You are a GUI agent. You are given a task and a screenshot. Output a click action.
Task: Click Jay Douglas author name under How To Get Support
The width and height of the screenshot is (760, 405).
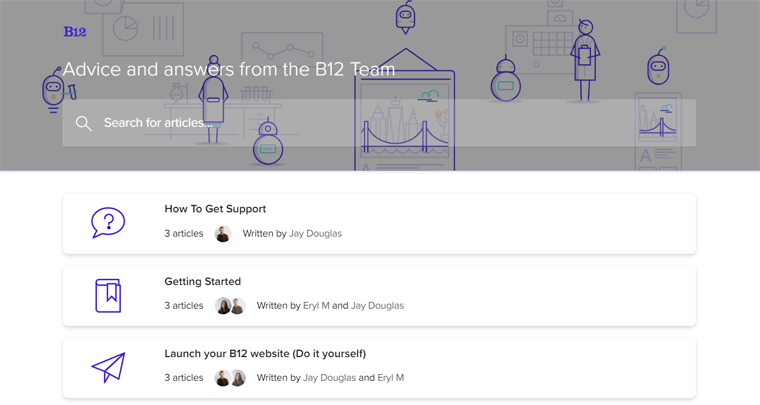[316, 234]
